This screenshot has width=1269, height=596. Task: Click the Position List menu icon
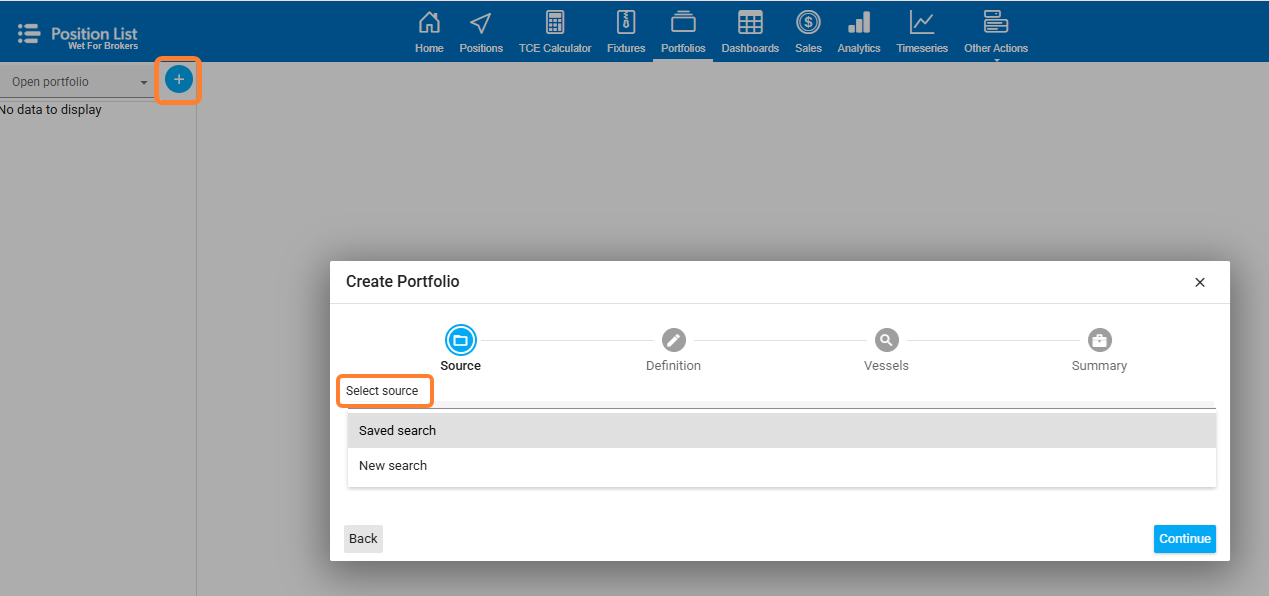[29, 33]
